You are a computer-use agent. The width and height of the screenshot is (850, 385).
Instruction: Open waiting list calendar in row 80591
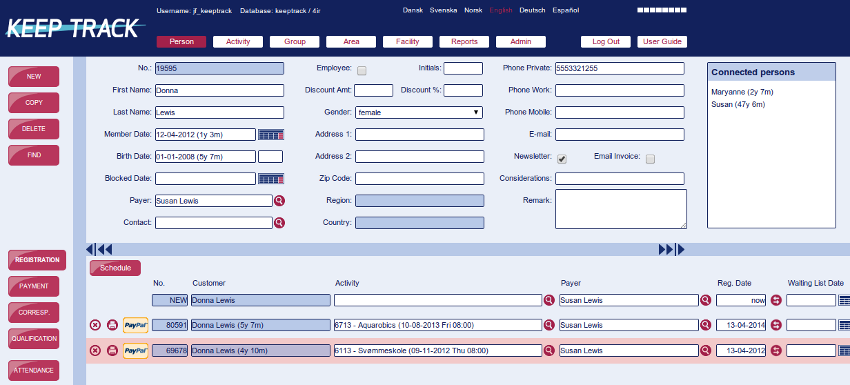(844, 325)
